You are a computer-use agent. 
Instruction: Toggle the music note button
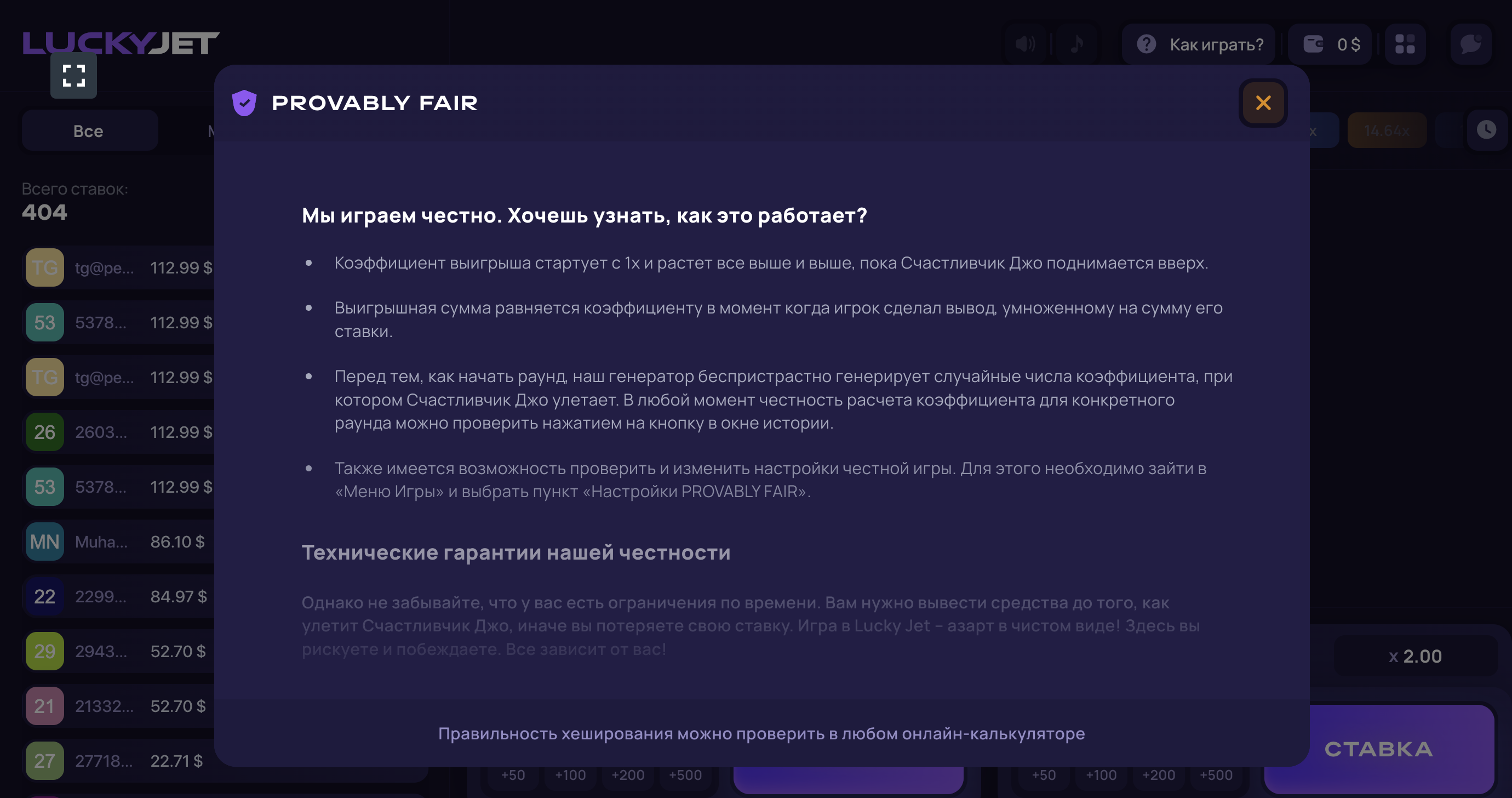tap(1076, 44)
